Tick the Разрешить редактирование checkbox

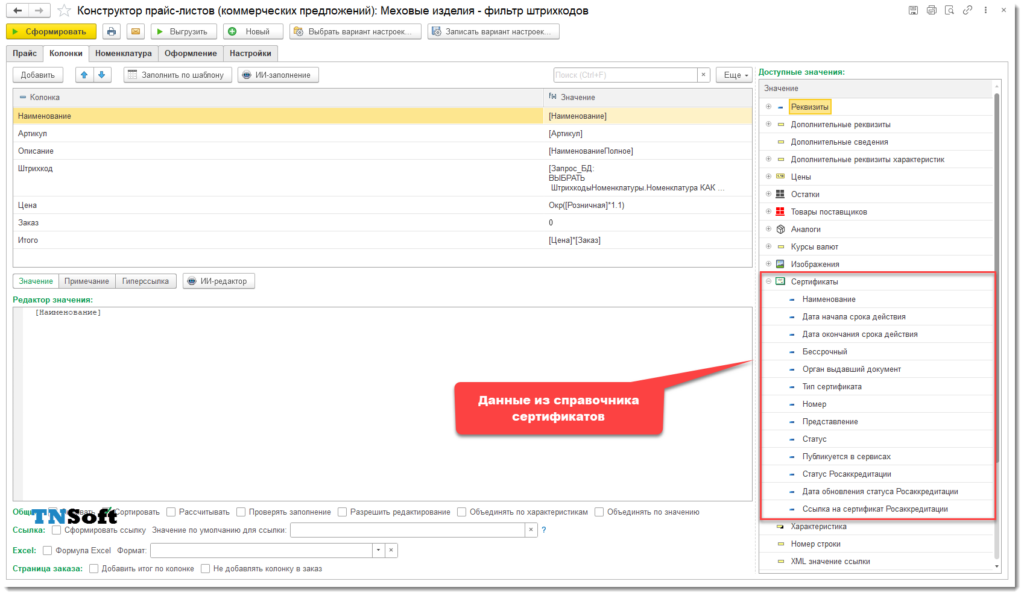tap(342, 512)
